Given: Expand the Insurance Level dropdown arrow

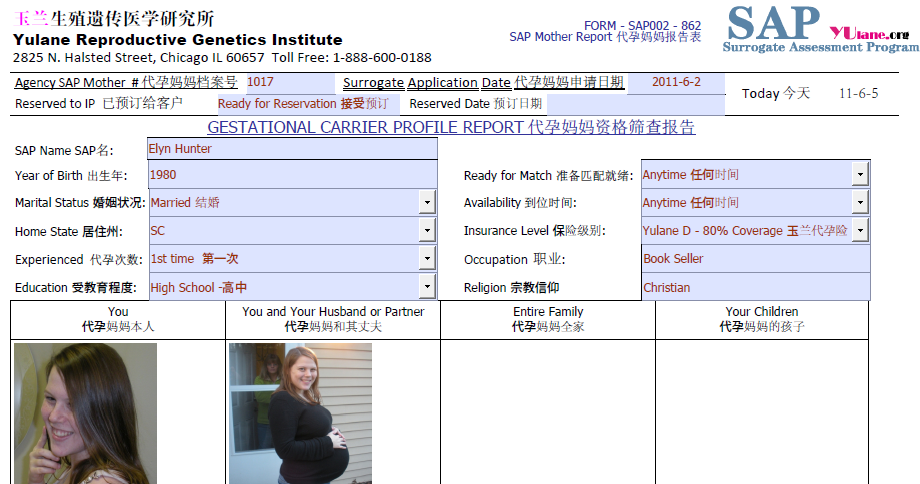Looking at the screenshot, I should click(860, 231).
